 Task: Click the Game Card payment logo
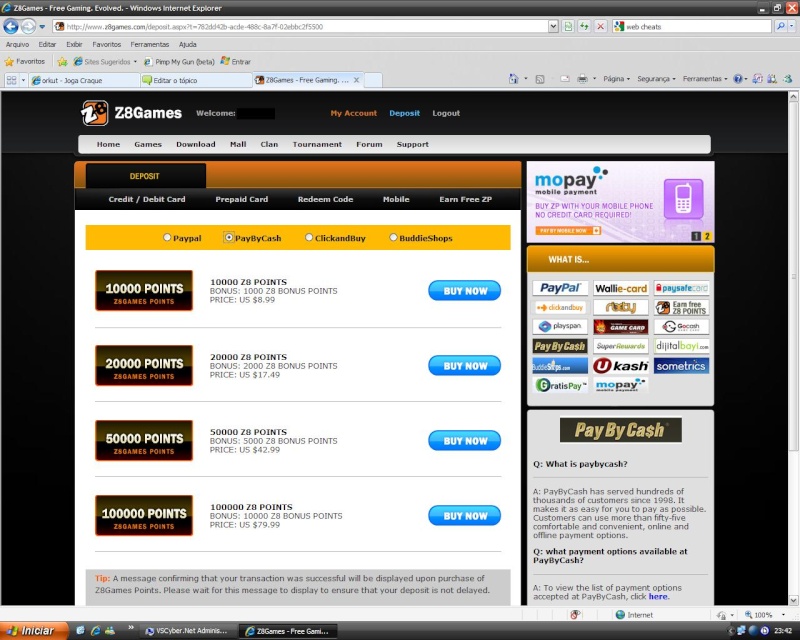[x=621, y=327]
